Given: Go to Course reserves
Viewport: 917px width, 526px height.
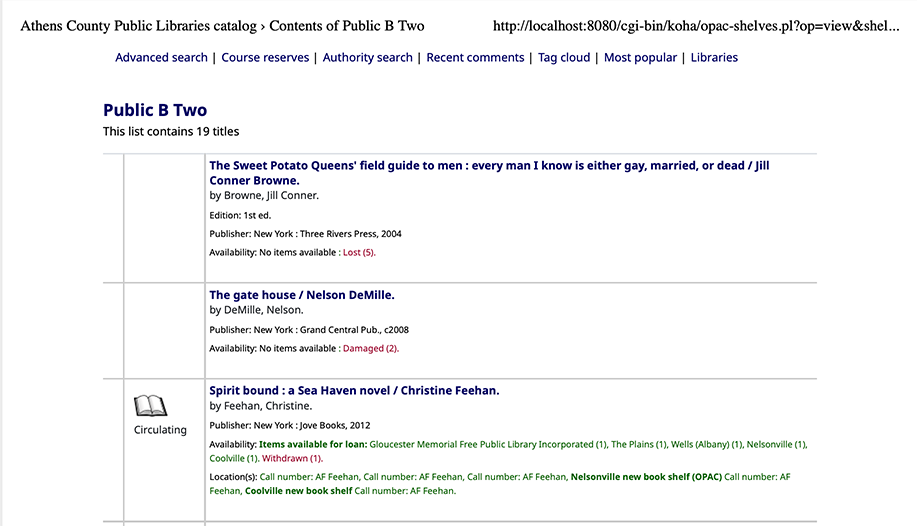Looking at the screenshot, I should click(265, 58).
